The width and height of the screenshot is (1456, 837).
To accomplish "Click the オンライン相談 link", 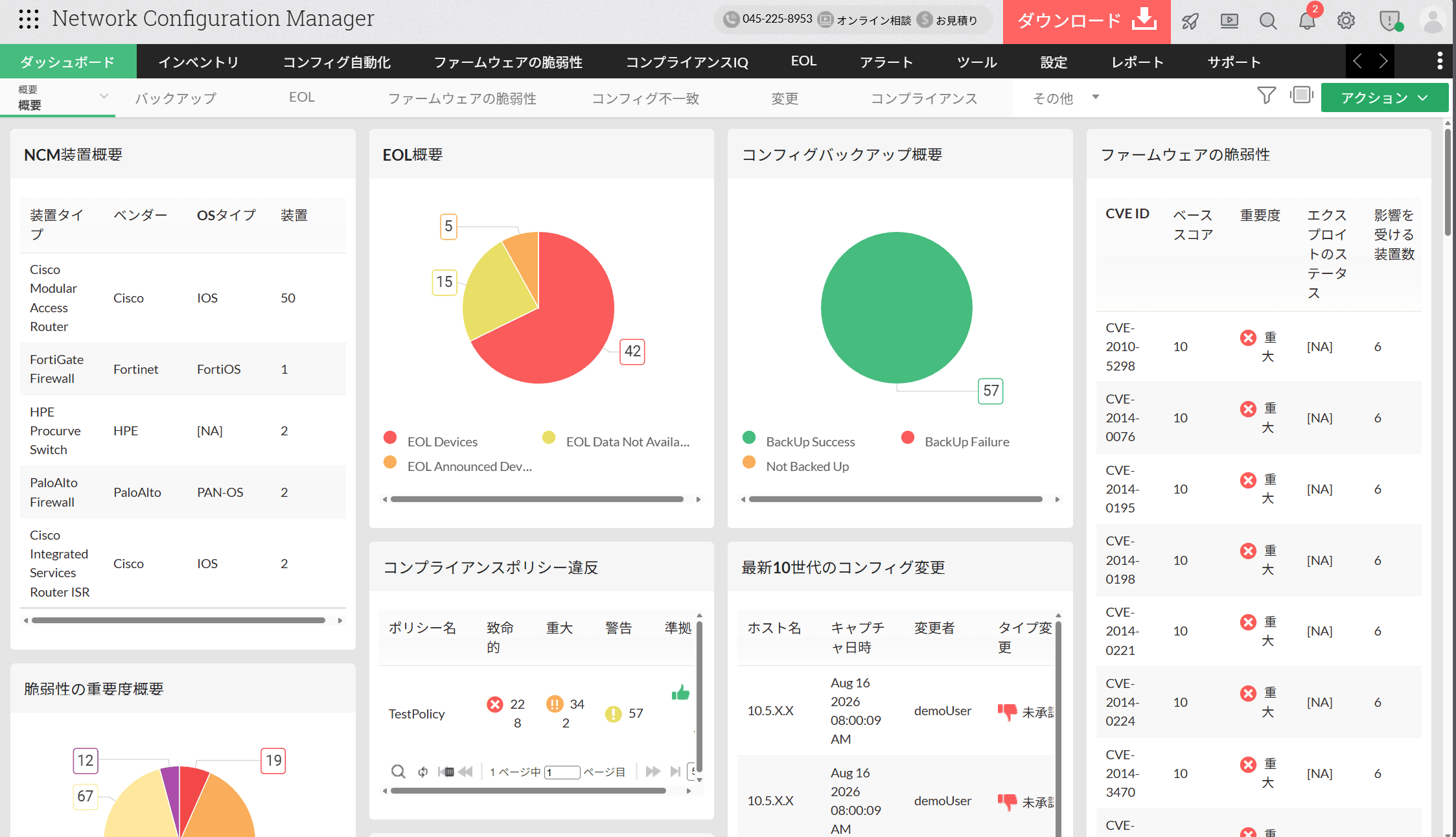I will 873,20.
